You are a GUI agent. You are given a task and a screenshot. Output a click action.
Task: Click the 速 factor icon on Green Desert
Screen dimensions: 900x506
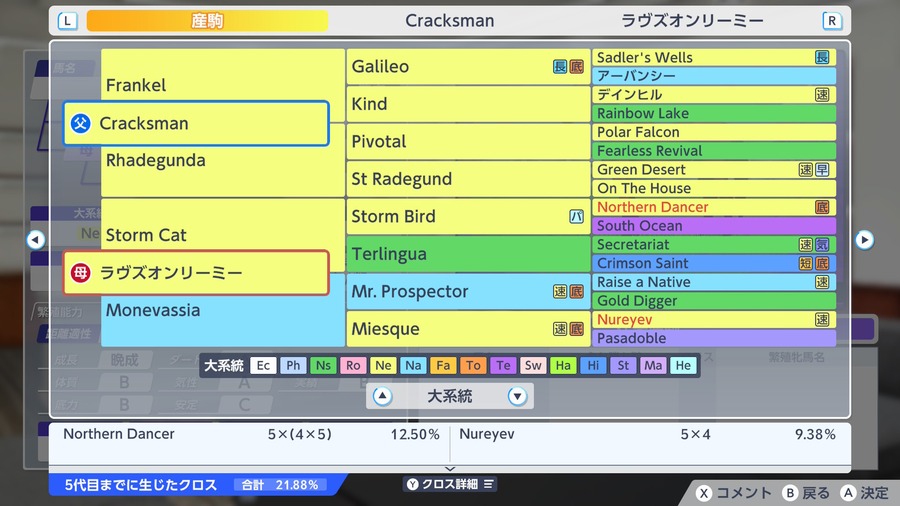pyautogui.click(x=806, y=169)
